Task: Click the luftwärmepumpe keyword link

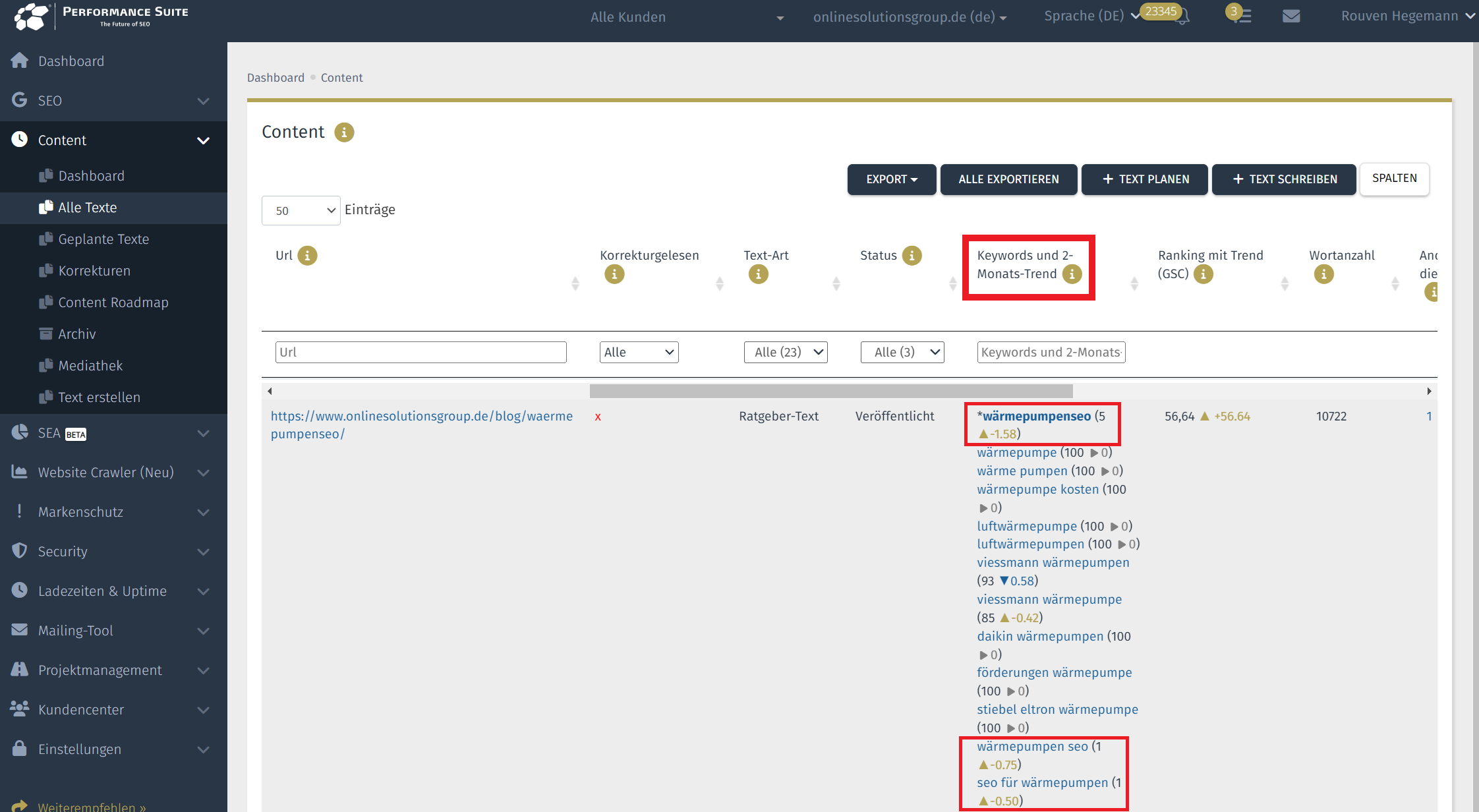Action: pyautogui.click(x=1027, y=526)
